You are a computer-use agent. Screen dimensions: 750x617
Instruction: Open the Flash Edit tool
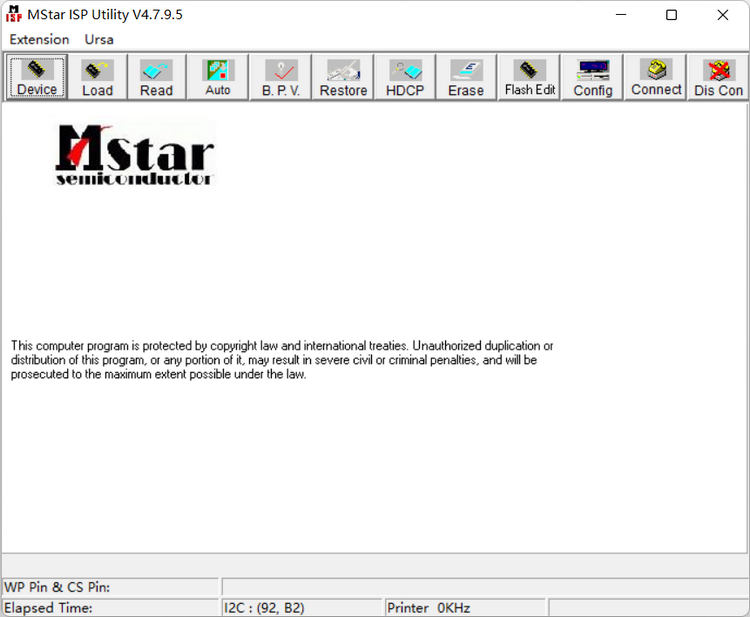coord(529,77)
